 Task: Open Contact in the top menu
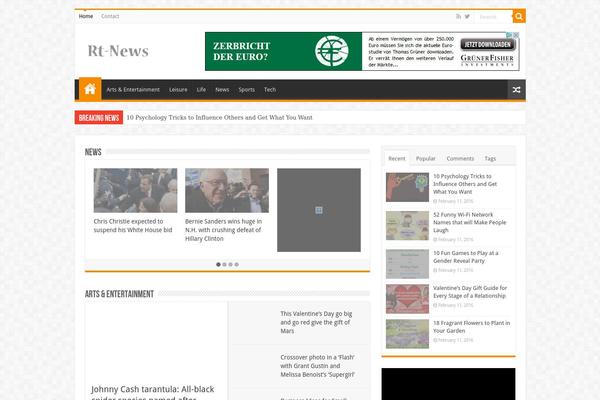click(110, 16)
